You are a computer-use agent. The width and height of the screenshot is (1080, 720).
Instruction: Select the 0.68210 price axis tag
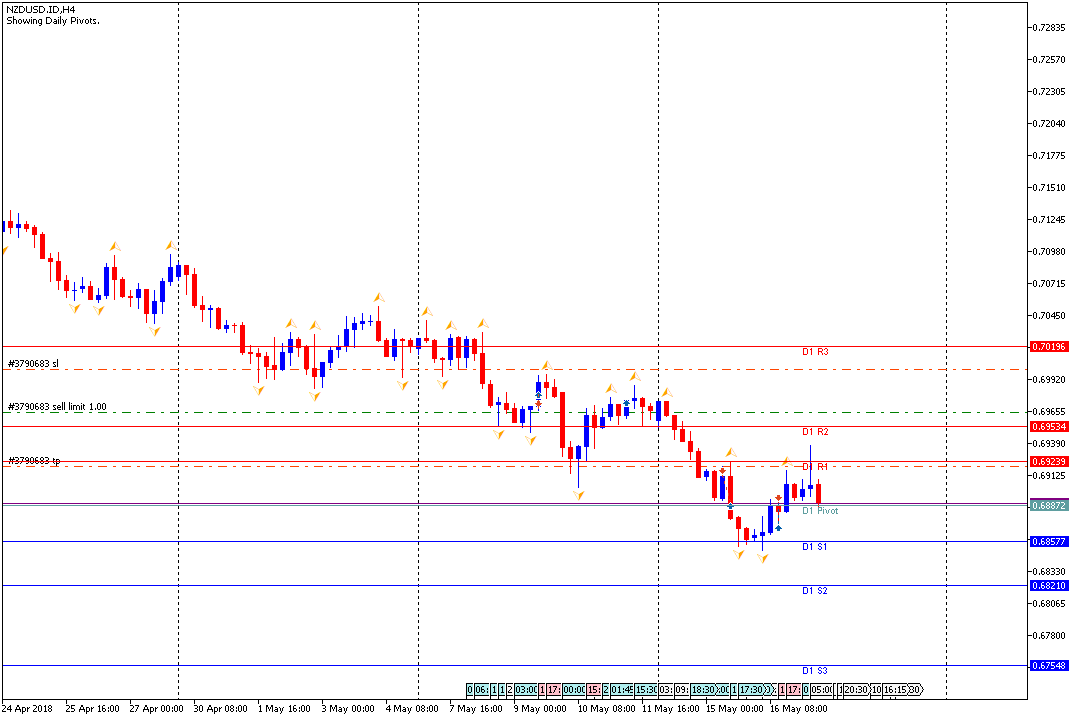coord(1048,586)
